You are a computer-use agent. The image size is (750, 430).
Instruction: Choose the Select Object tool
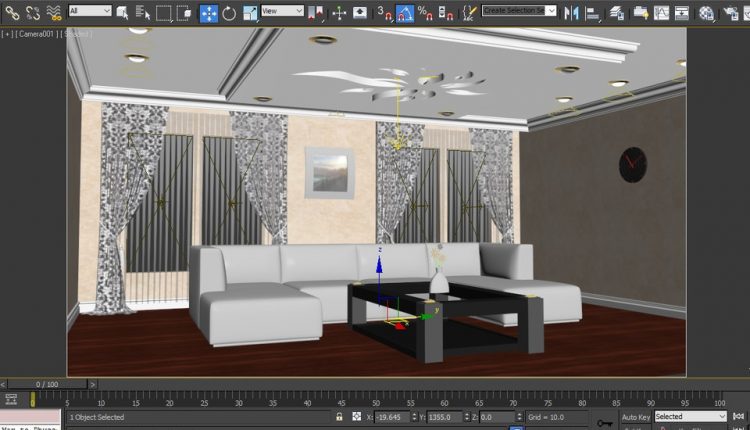(122, 13)
